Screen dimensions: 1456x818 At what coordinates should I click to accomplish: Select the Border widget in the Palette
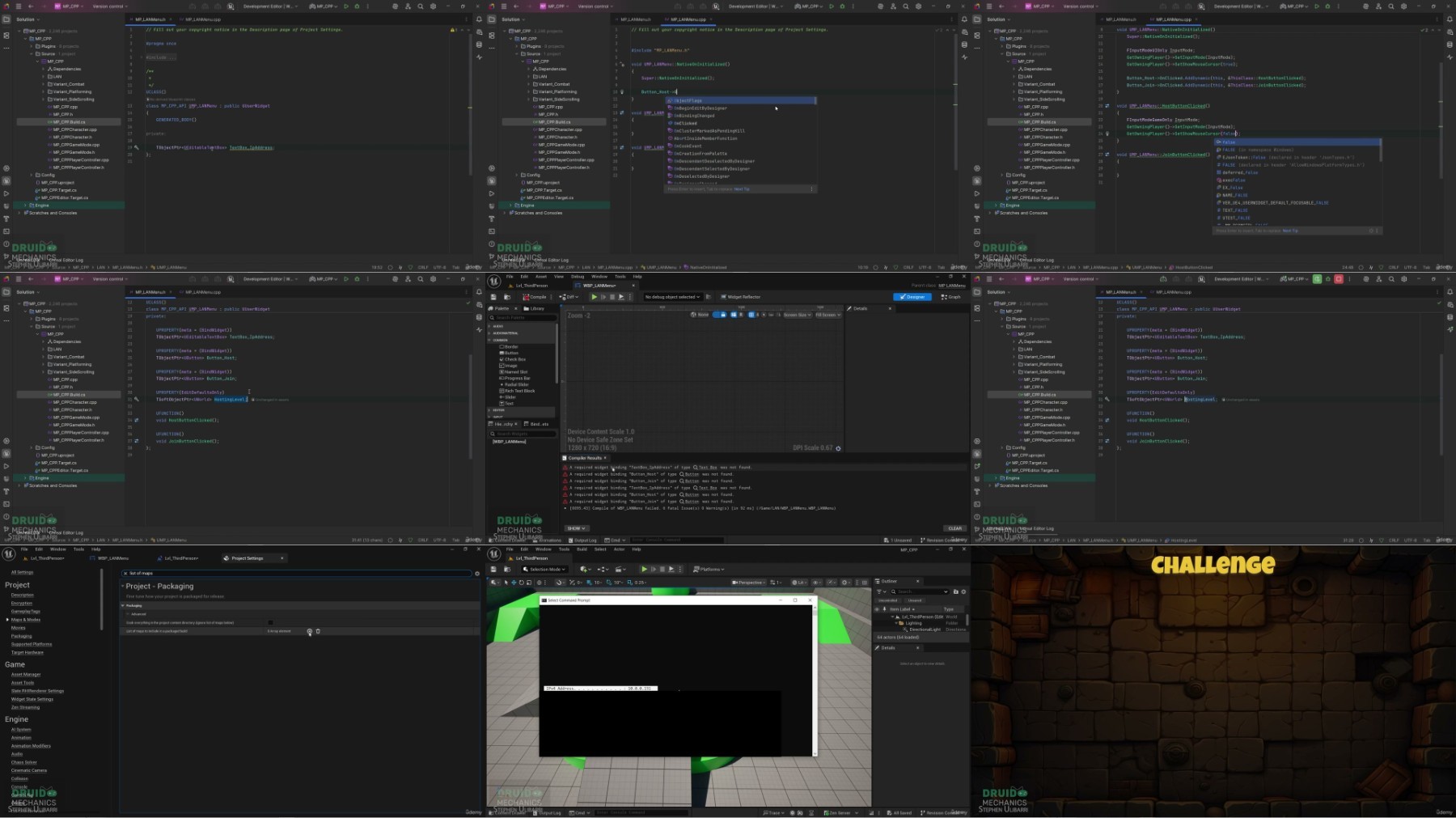pos(510,346)
